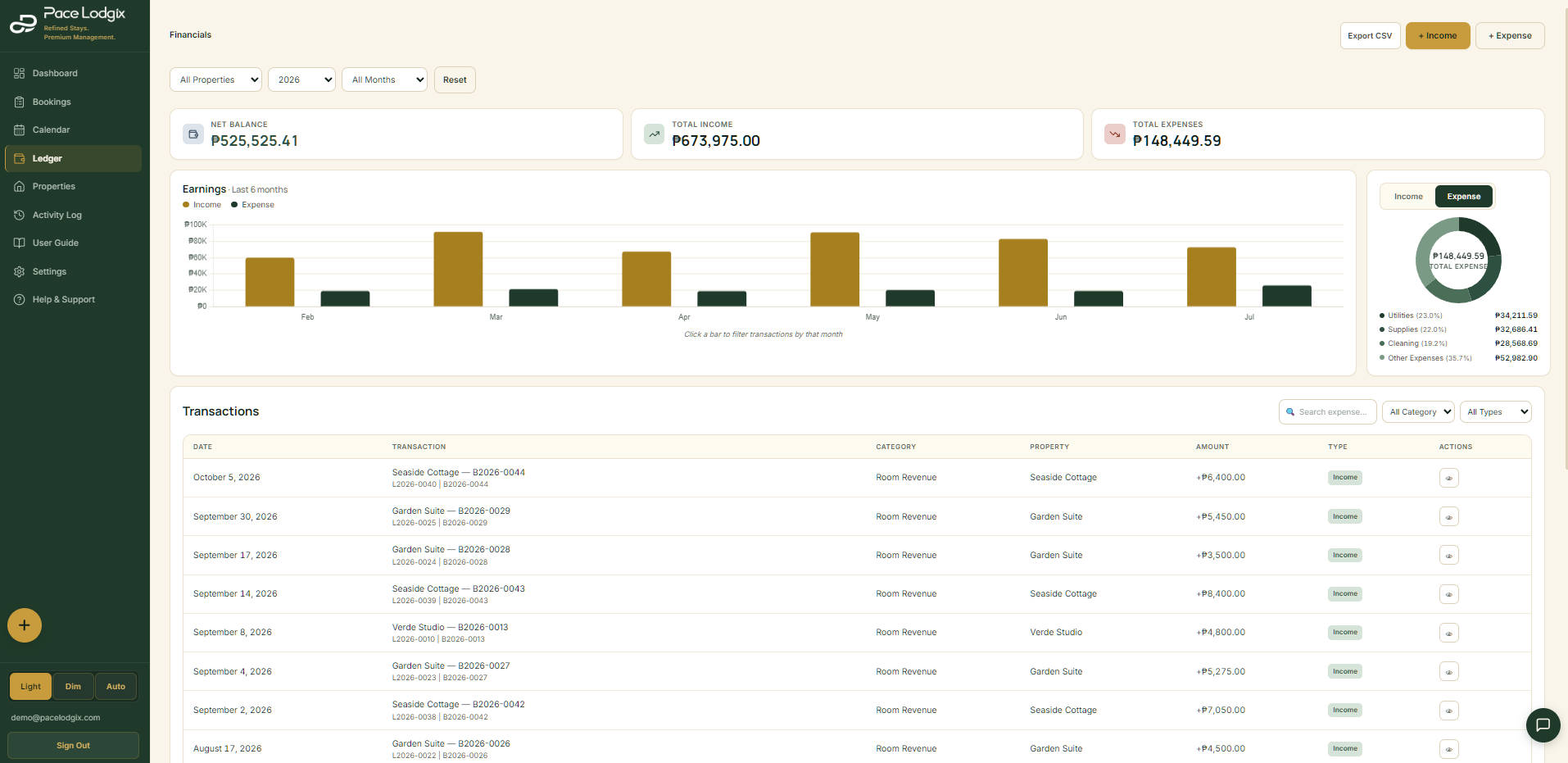The width and height of the screenshot is (1568, 763).
Task: Click the Ledger wallet icon
Action: point(19,158)
